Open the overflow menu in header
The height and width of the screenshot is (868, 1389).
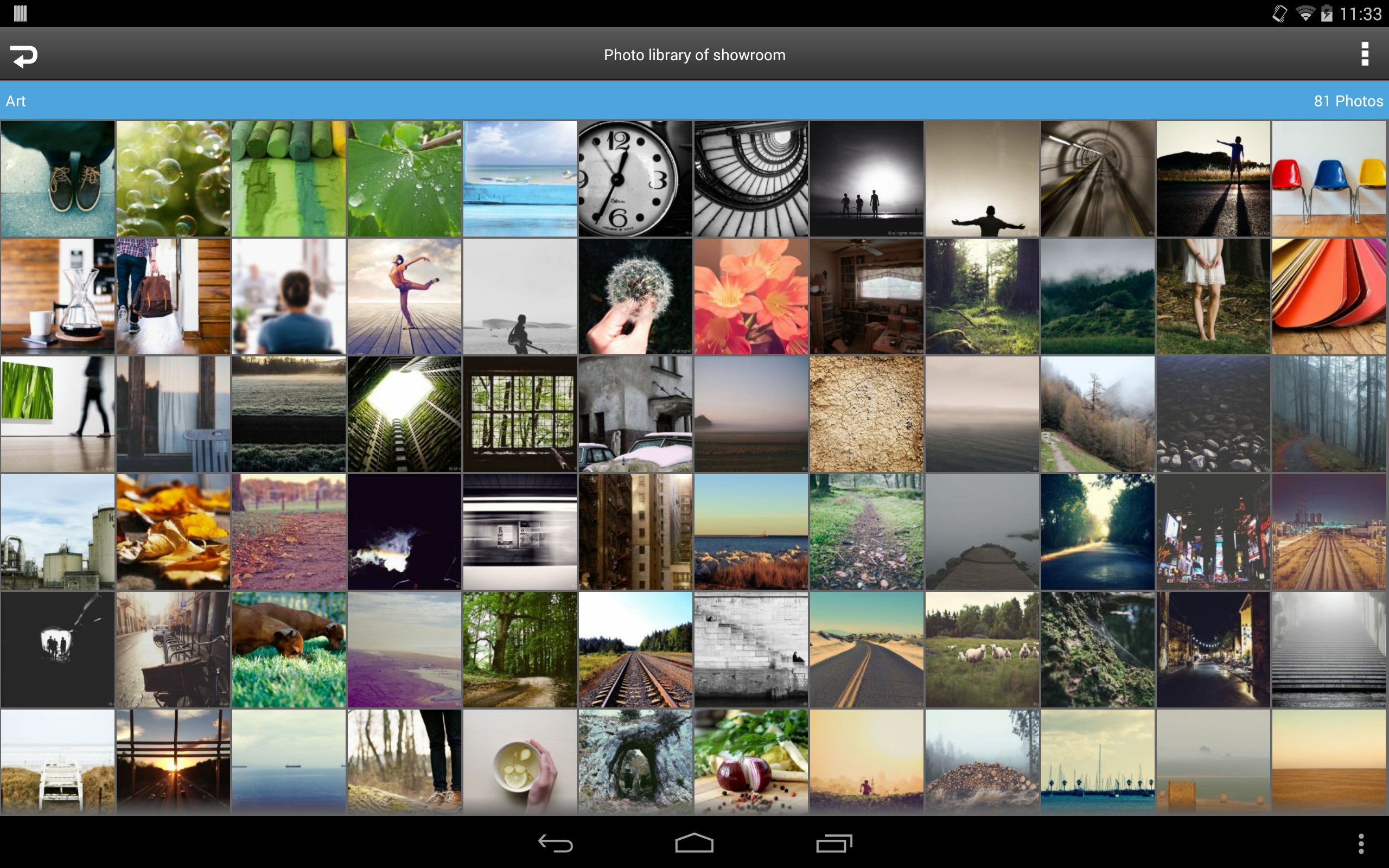click(x=1365, y=55)
